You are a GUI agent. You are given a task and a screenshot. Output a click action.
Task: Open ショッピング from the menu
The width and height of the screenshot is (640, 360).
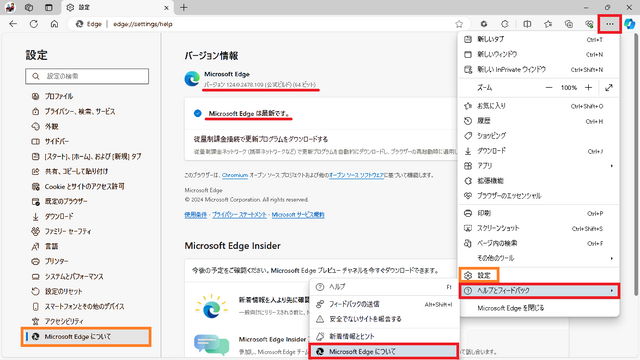539,136
